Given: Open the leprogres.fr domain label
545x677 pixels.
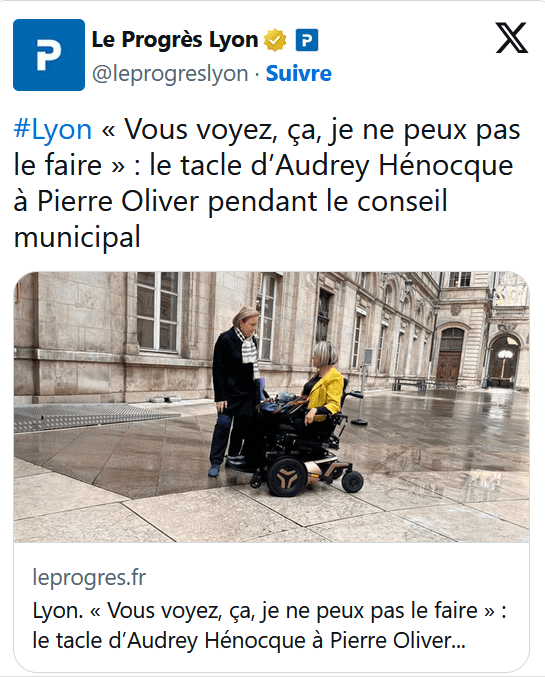Looking at the screenshot, I should 89,577.
